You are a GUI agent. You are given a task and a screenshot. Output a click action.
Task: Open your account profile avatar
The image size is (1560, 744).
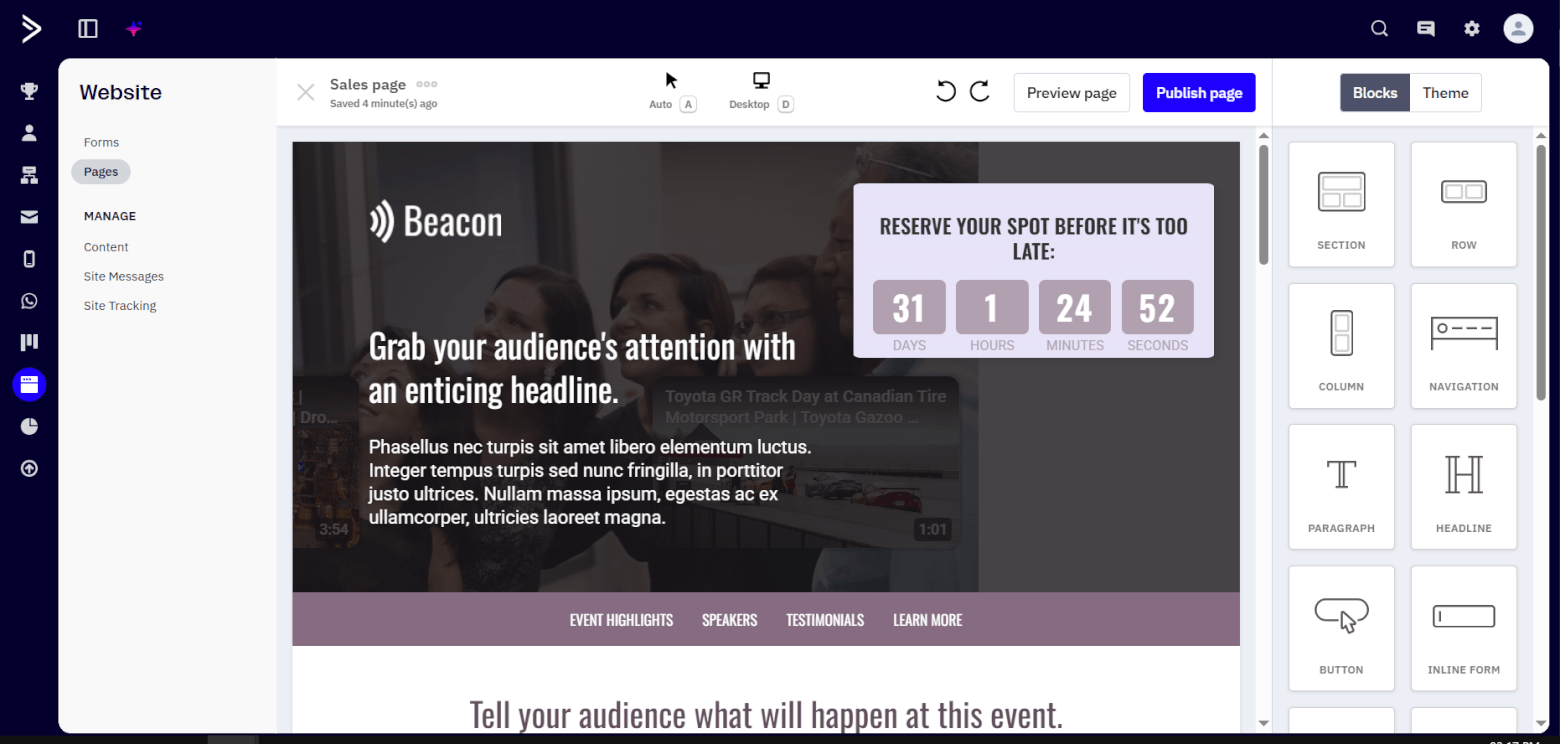(1517, 28)
